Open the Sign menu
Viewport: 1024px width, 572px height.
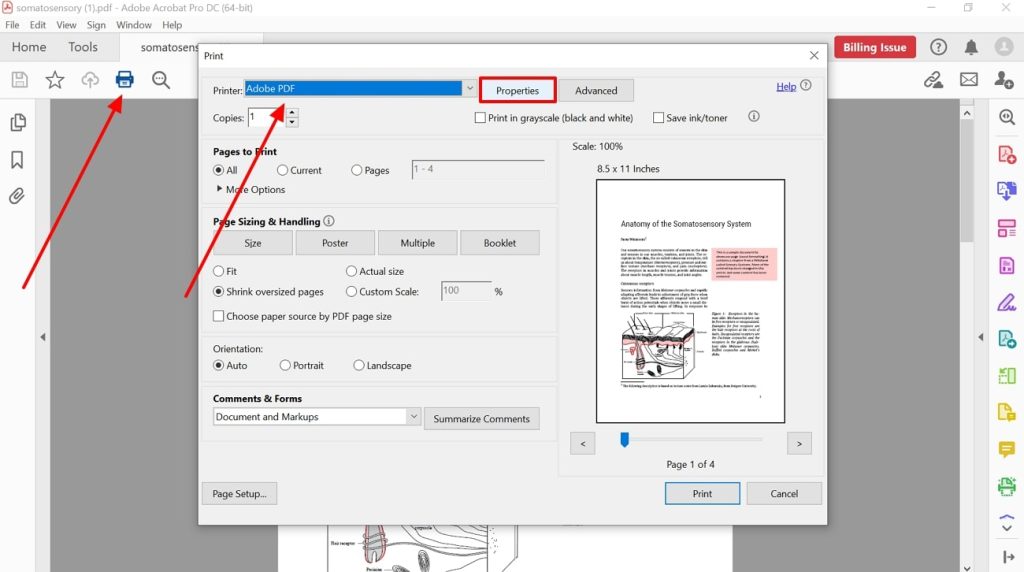point(96,25)
